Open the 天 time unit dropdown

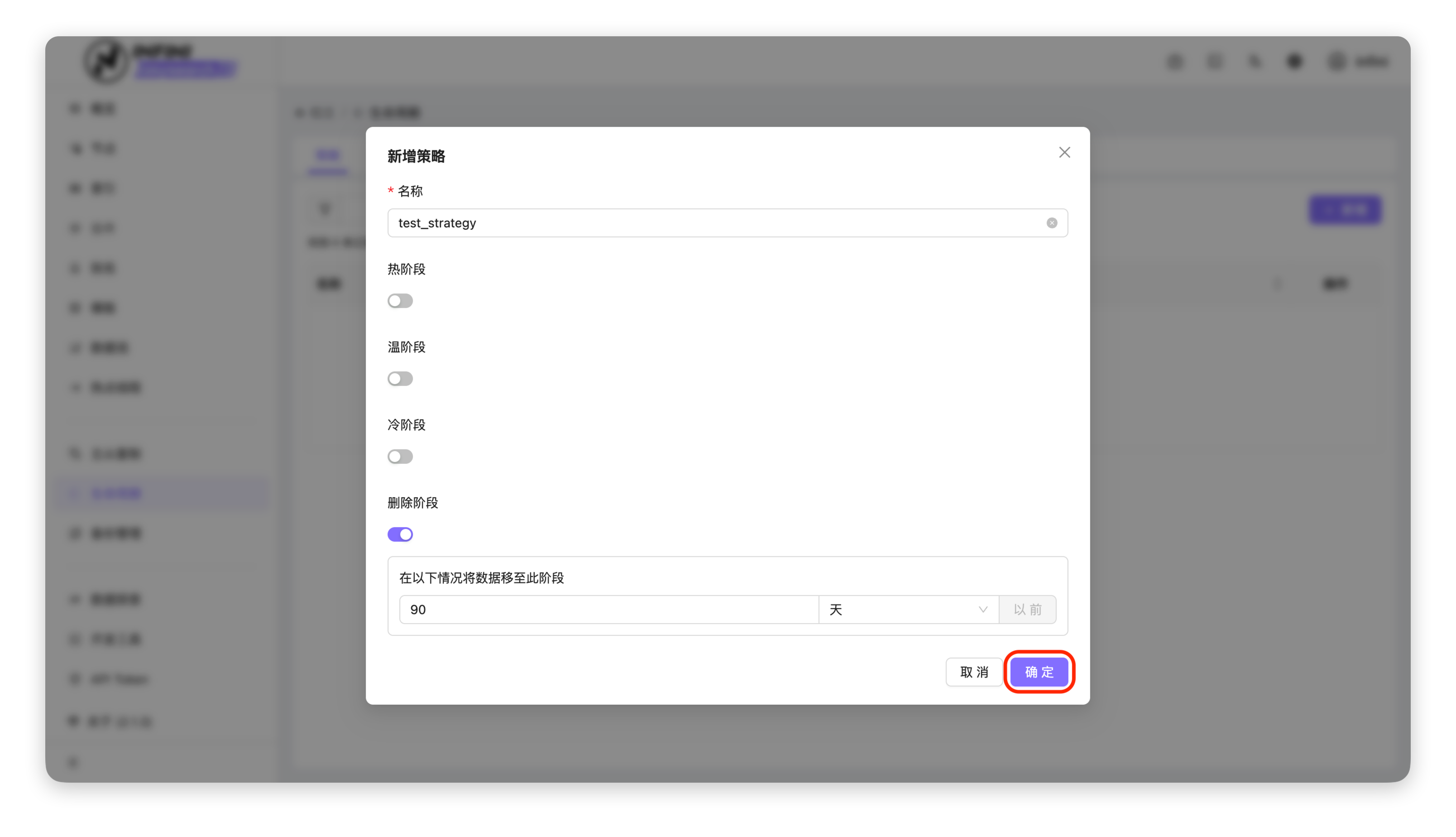click(x=908, y=609)
